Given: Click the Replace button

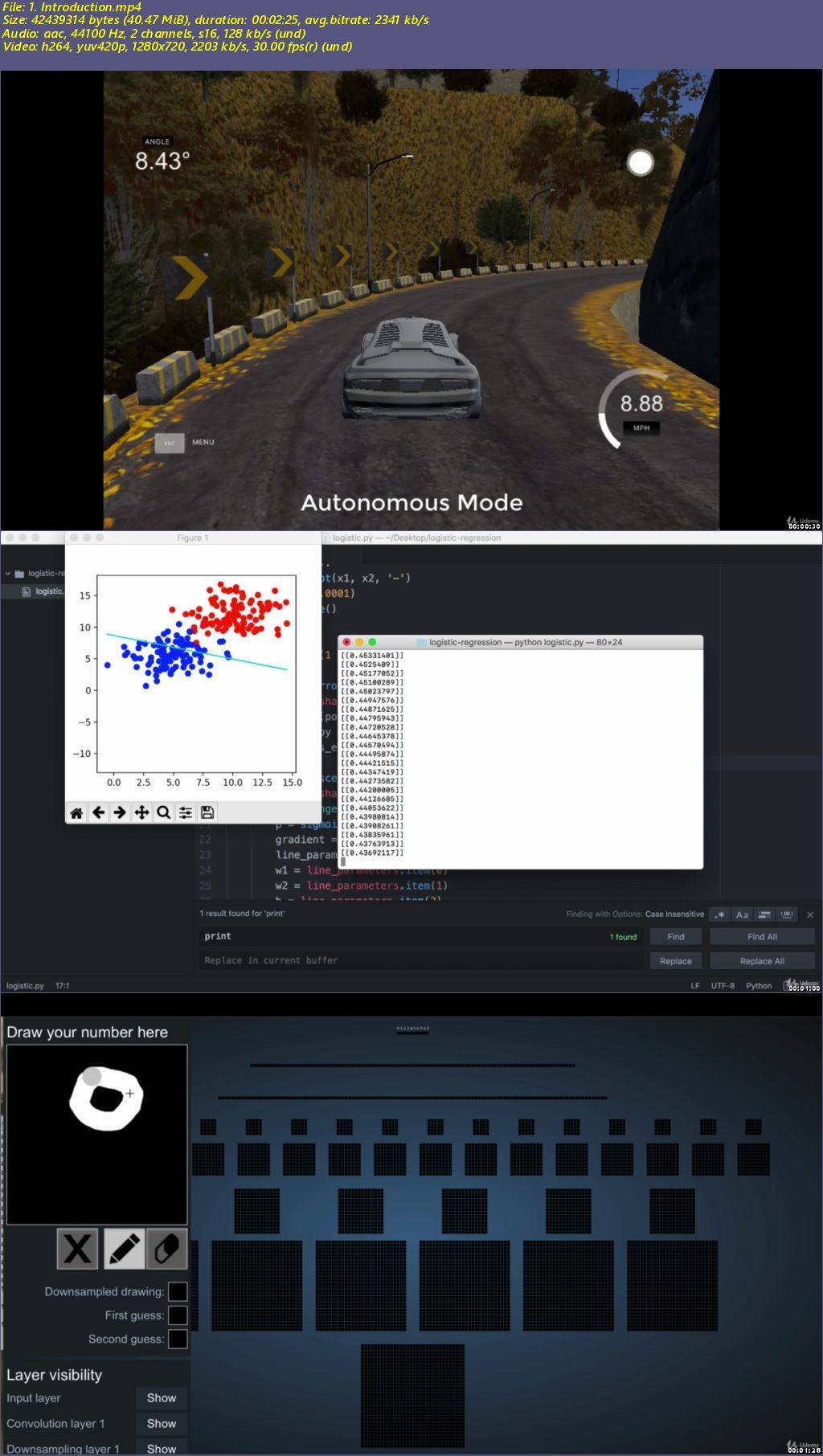Looking at the screenshot, I should [676, 961].
